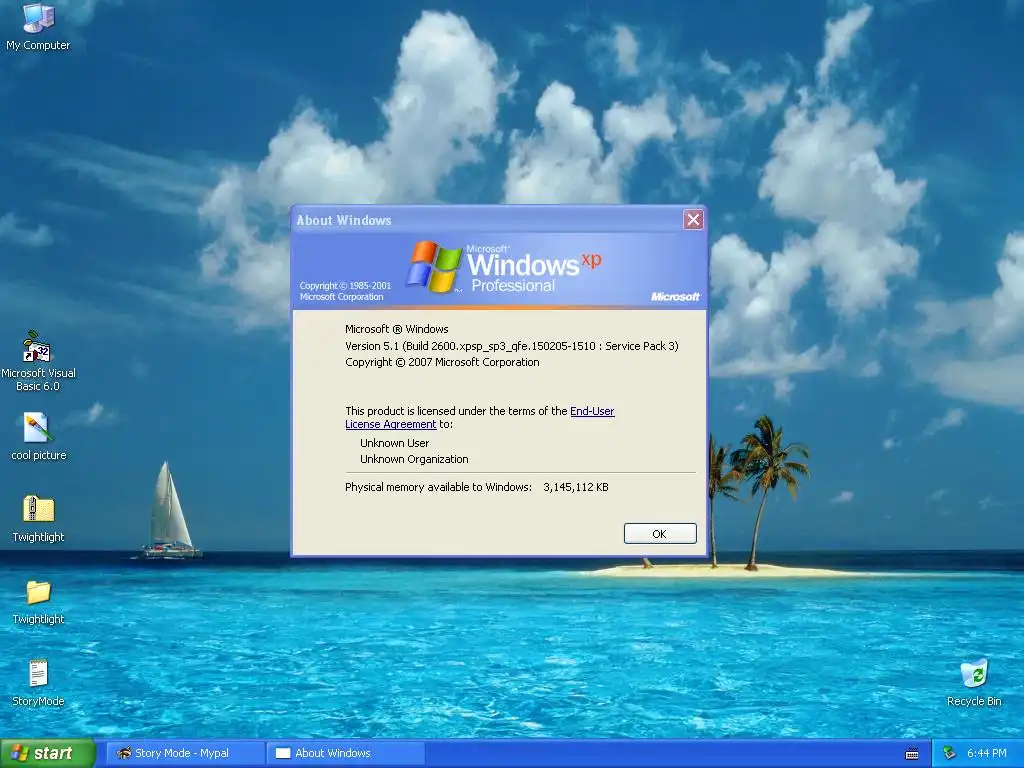
Task: Click the 6:44 PM clock
Action: (986, 753)
